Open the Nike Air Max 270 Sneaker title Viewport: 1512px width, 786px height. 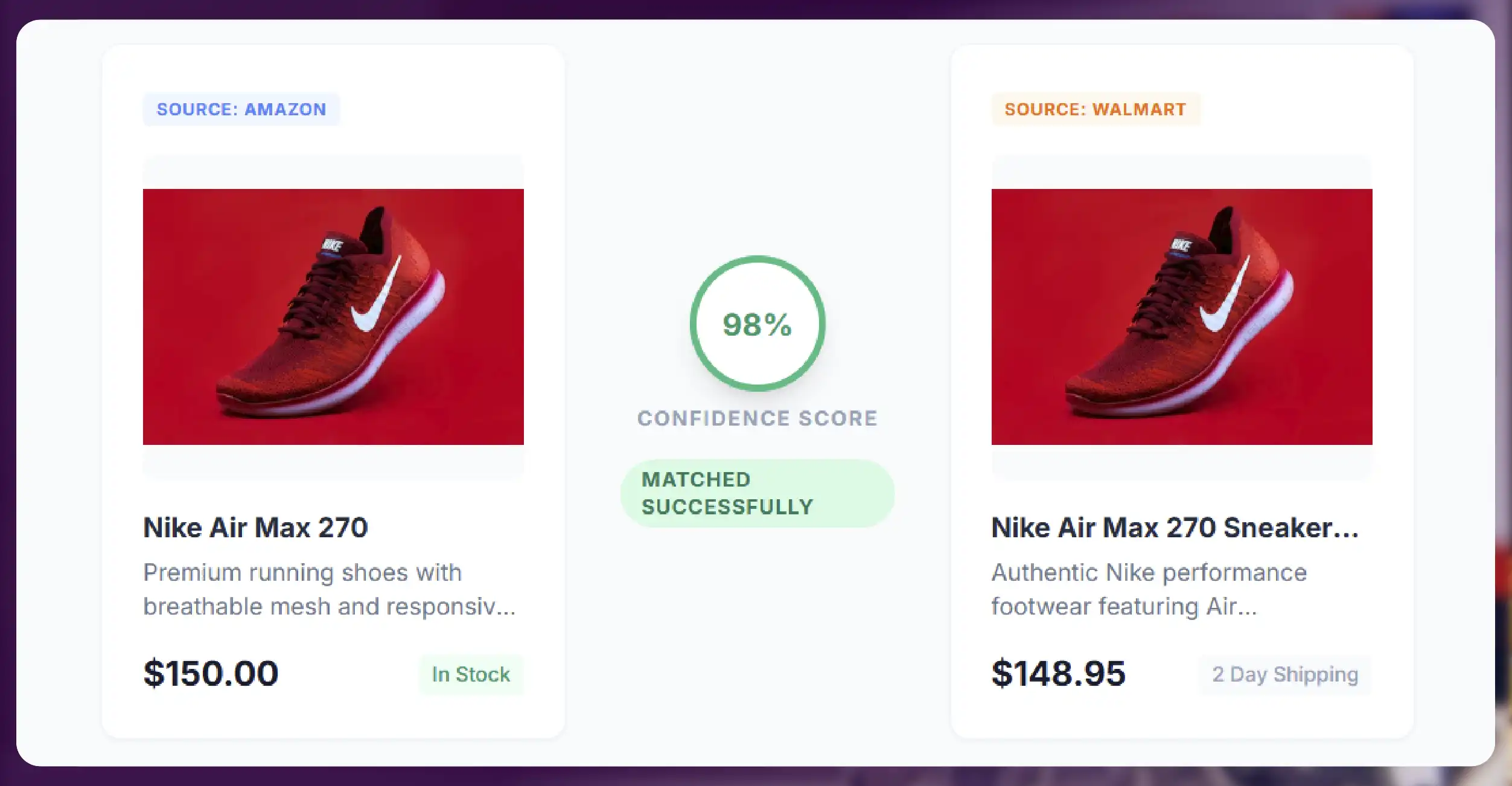click(1175, 528)
